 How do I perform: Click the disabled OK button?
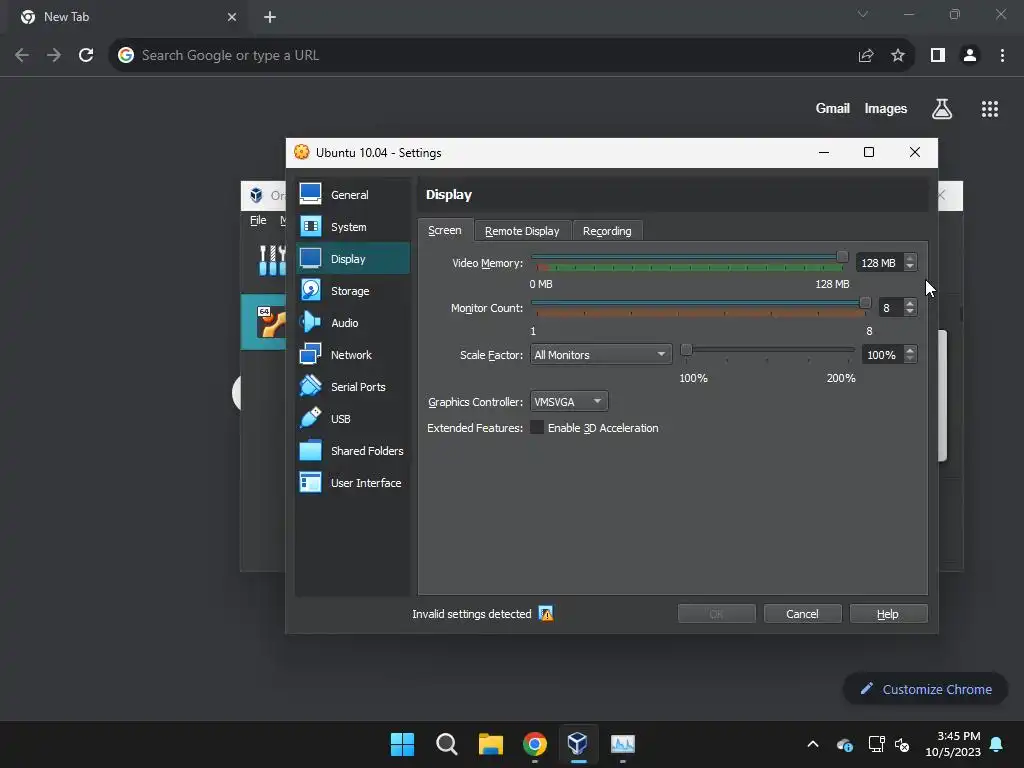coord(716,614)
